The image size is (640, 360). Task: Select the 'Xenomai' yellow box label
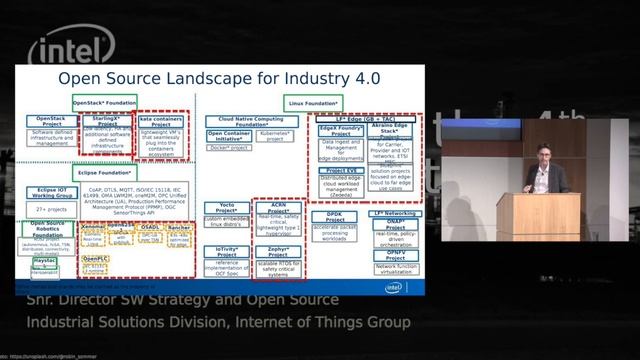point(93,226)
